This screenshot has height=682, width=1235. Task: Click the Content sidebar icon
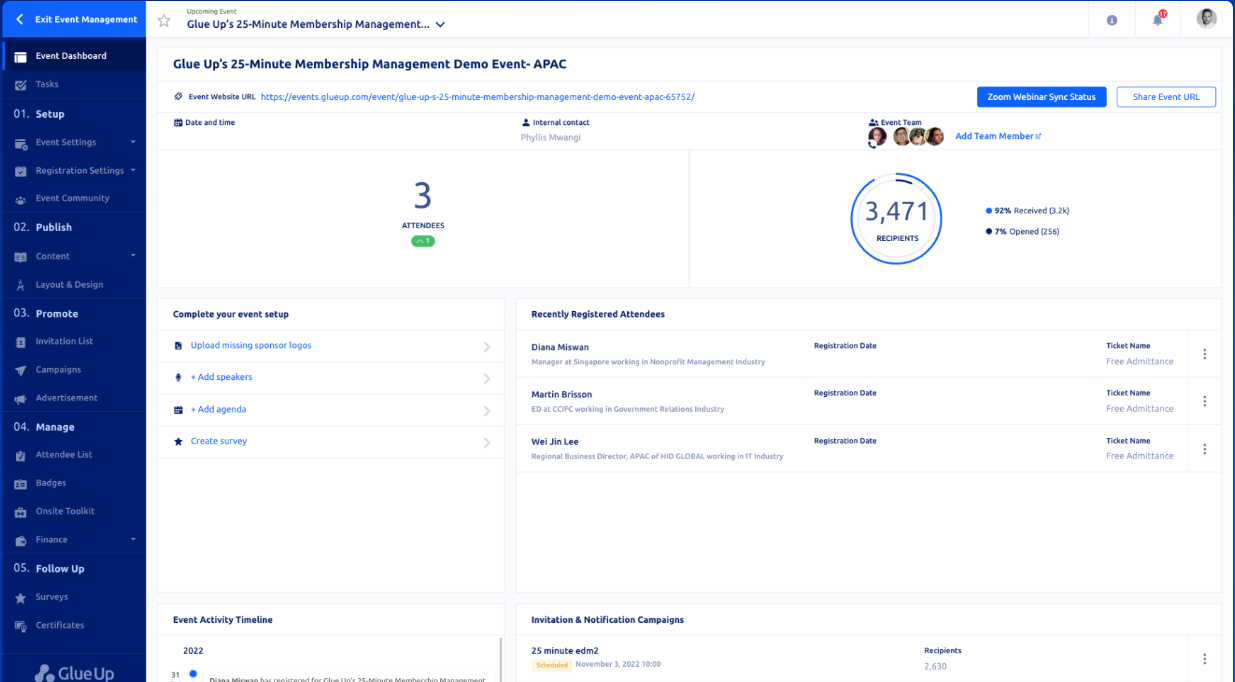20,257
